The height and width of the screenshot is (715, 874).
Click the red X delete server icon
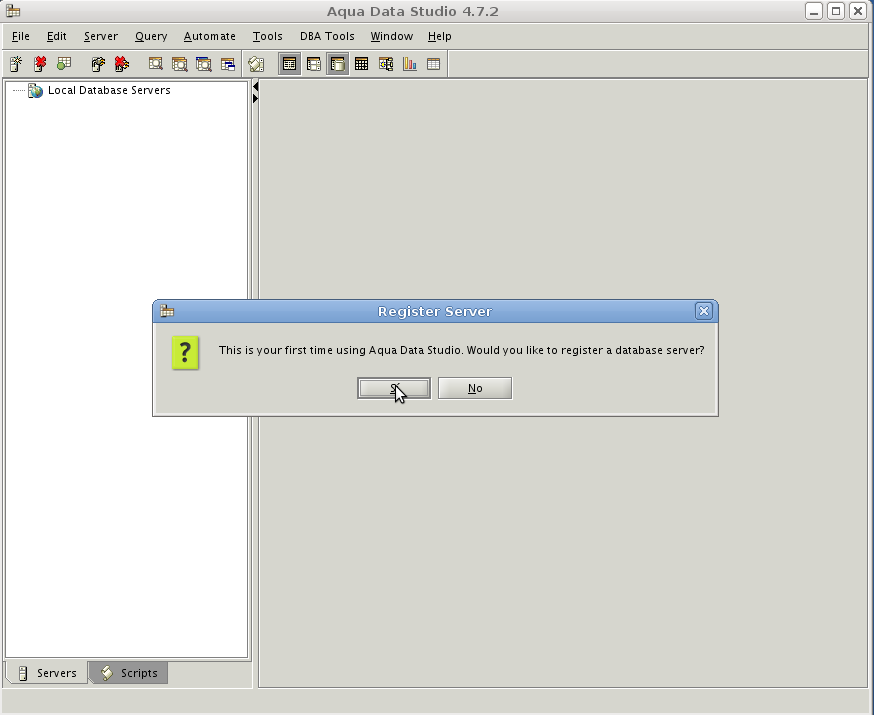pyautogui.click(x=40, y=64)
